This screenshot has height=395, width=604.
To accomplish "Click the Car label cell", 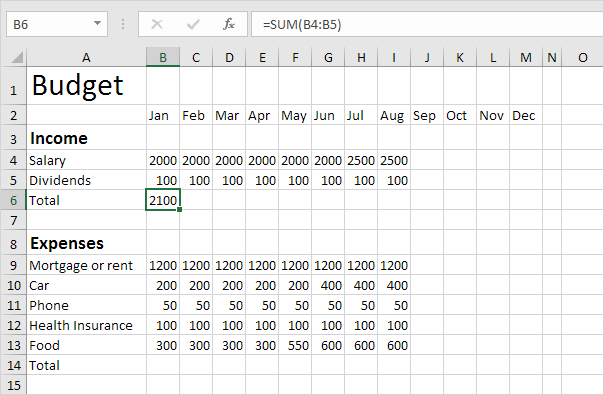I will [86, 285].
